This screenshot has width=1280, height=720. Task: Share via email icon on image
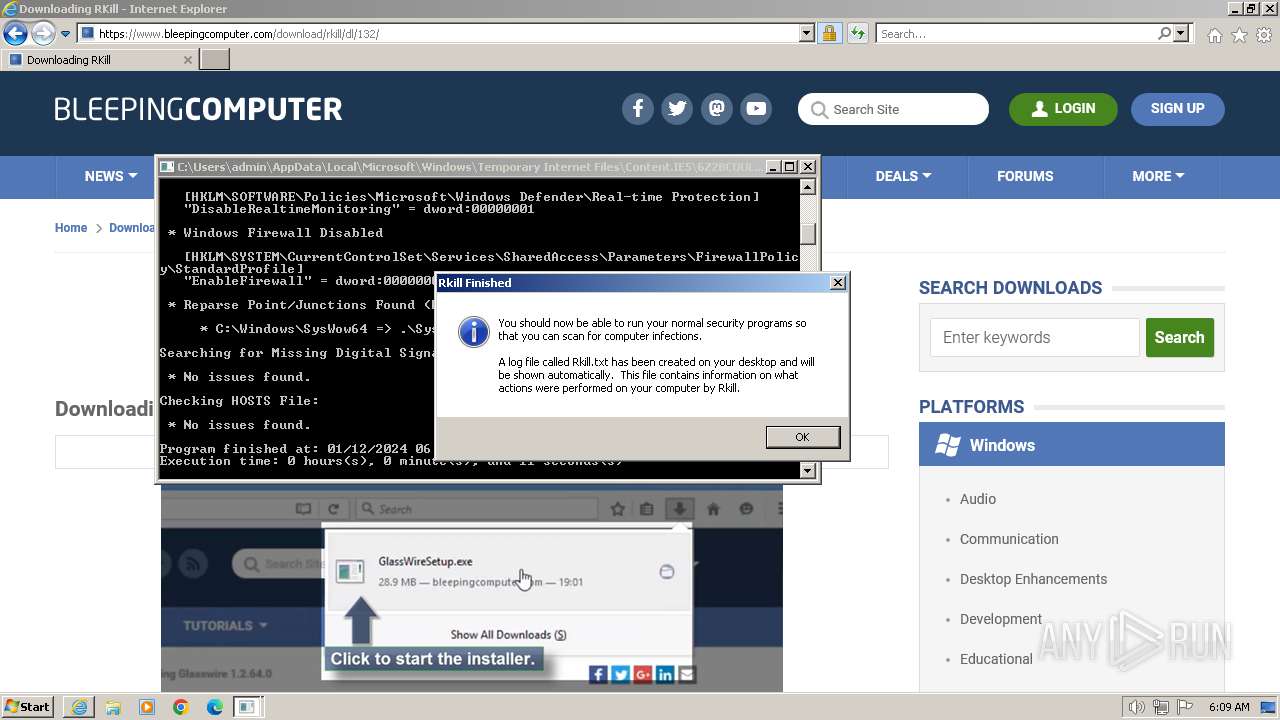pos(686,675)
